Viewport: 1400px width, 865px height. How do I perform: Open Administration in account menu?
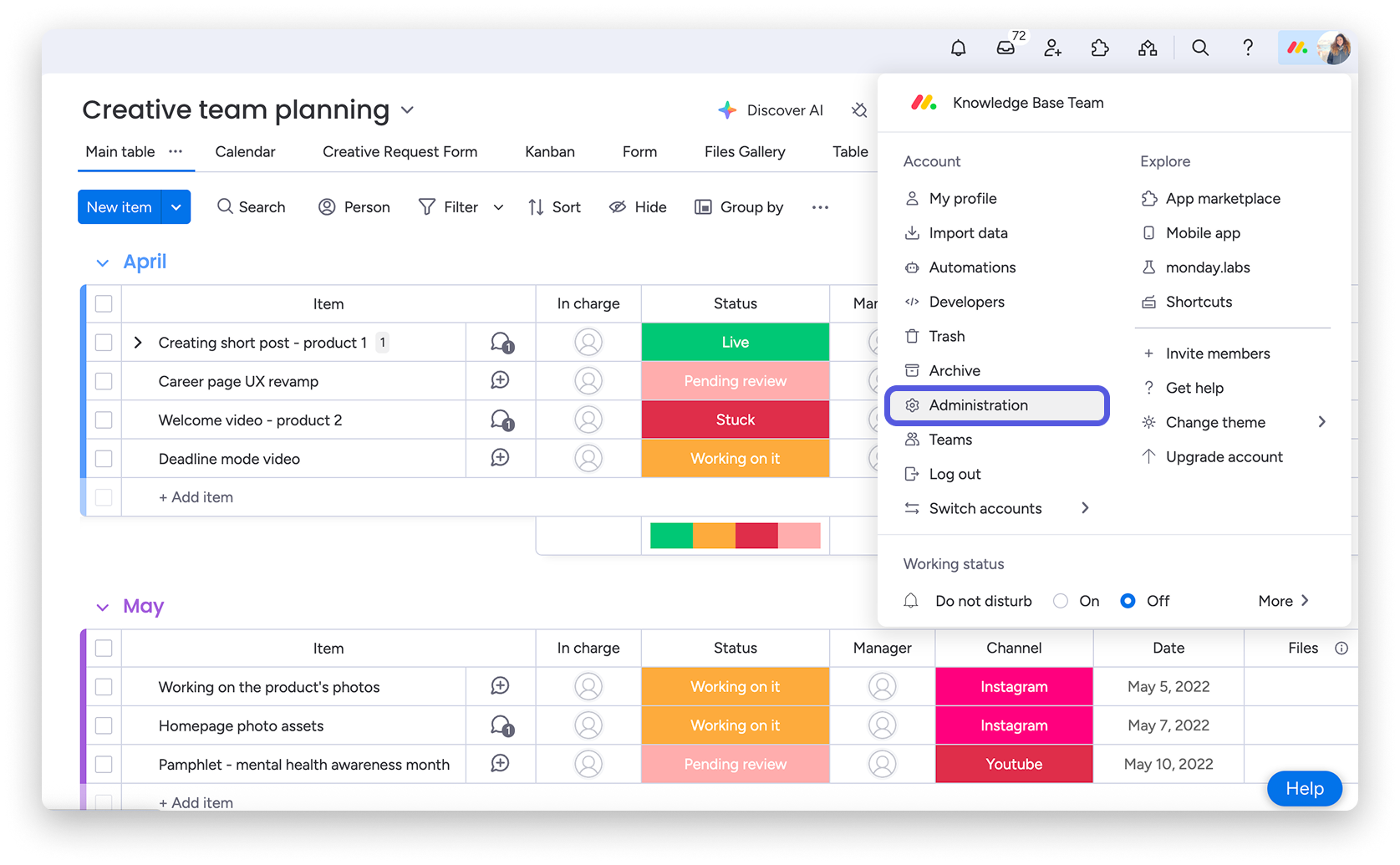(997, 405)
